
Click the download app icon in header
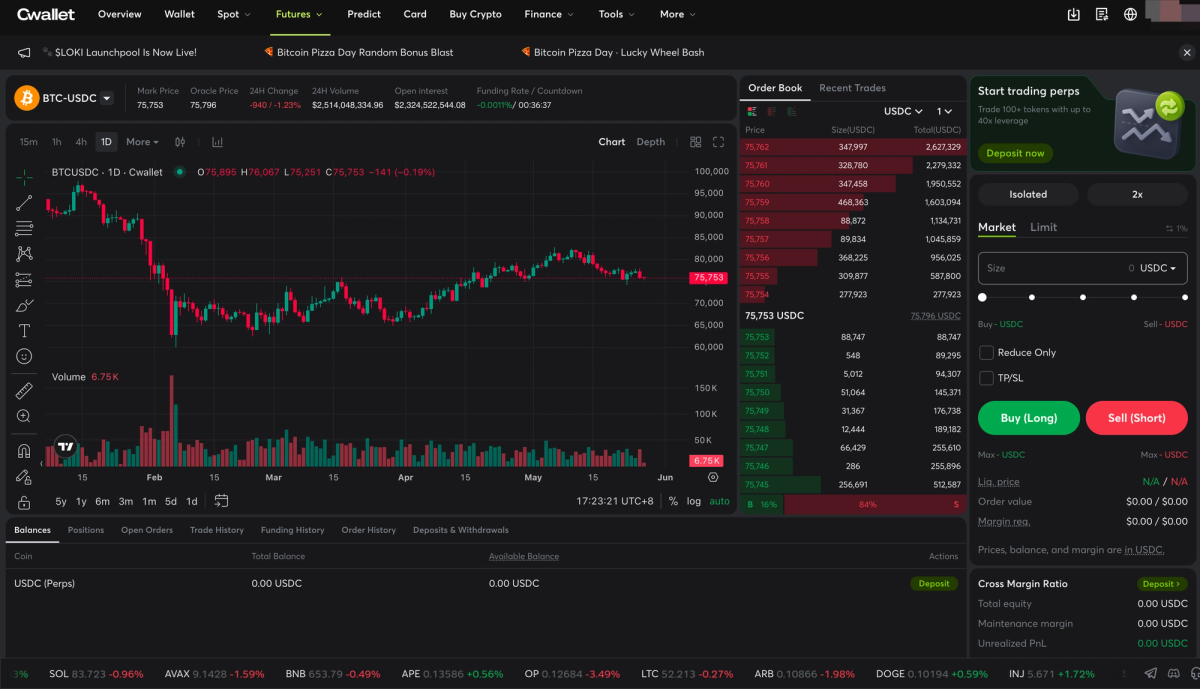coord(1074,14)
